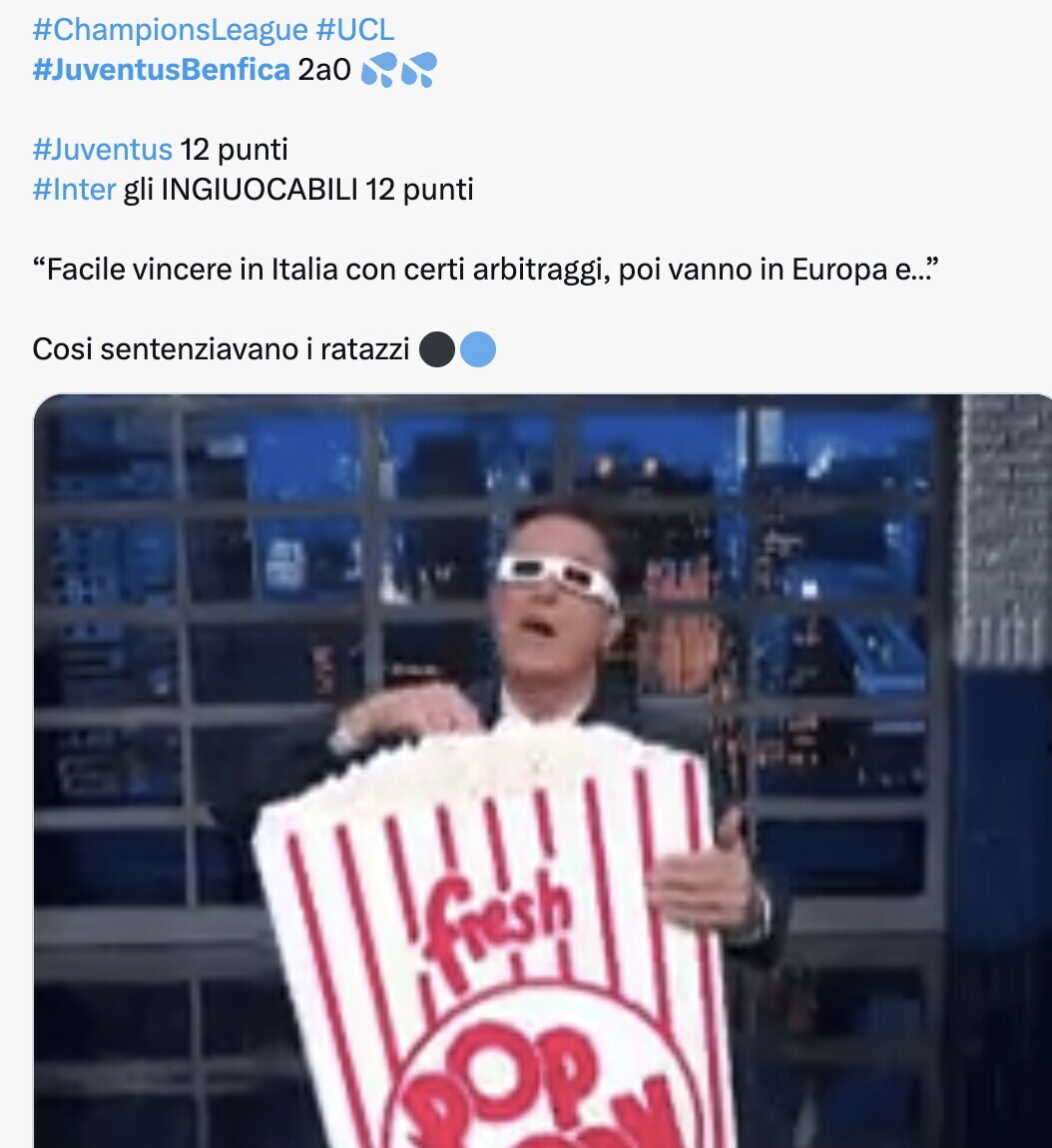Click the second sweat droplets emoji

[419, 70]
